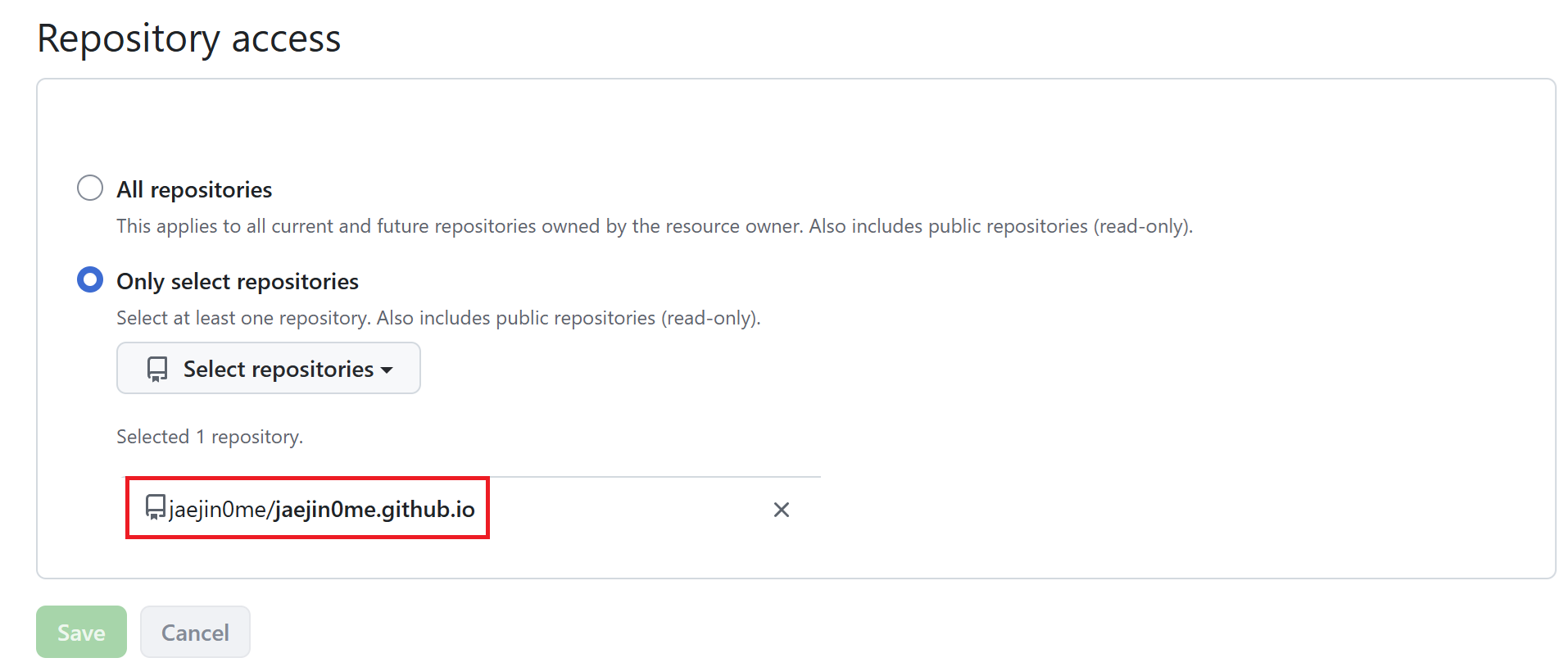Click the Cancel button
Image resolution: width=1568 pixels, height=667 pixels.
195,632
